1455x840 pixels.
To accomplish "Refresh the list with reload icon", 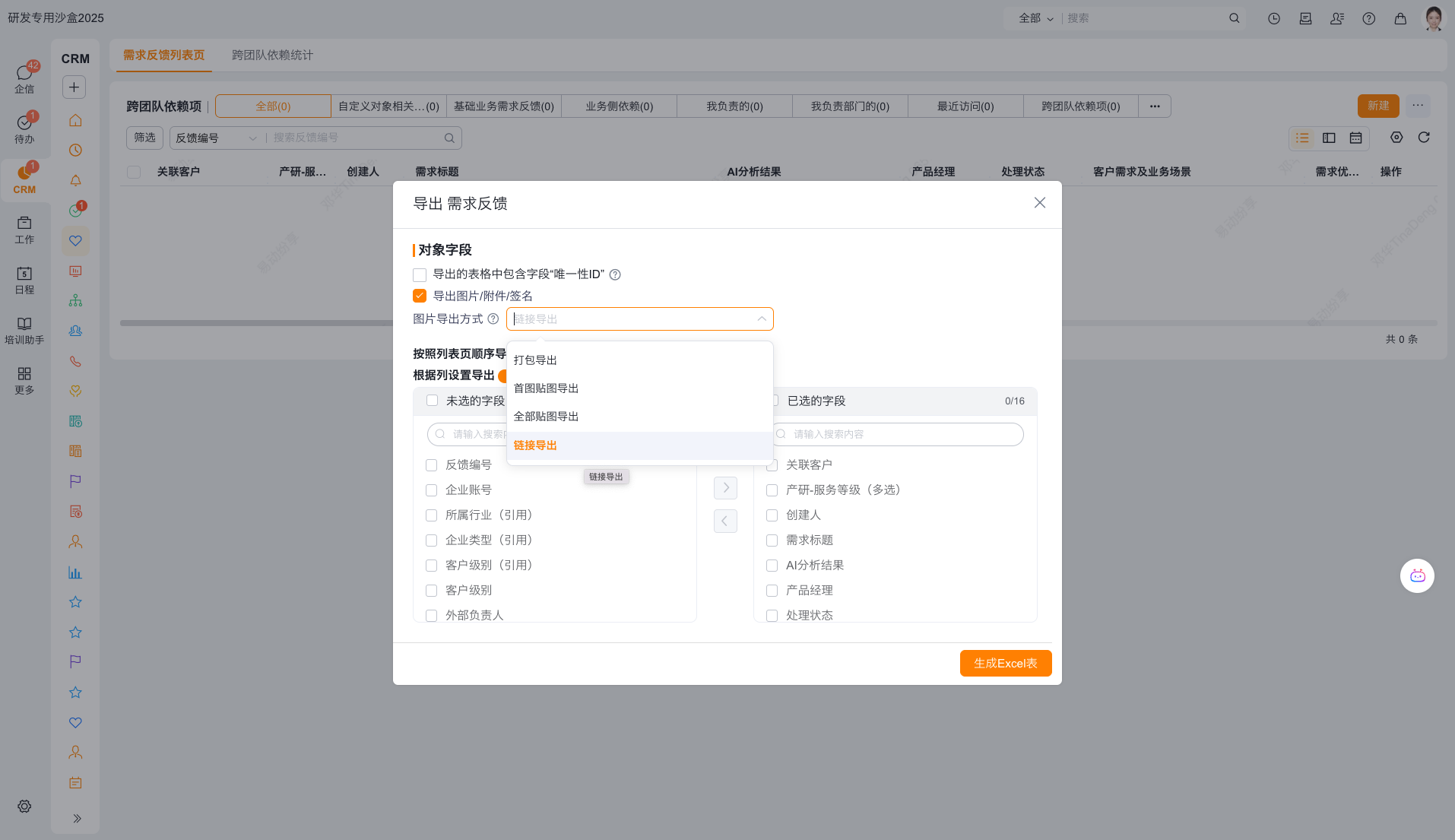I will click(1424, 138).
